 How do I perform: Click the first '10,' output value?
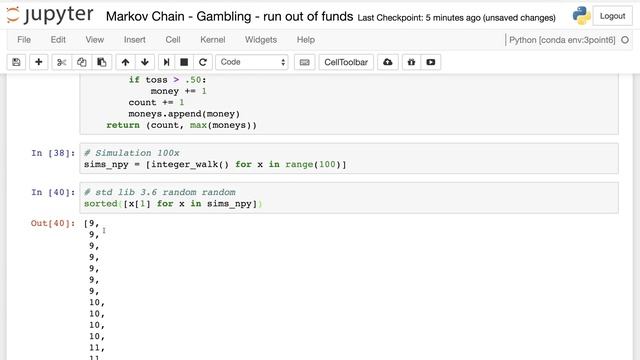point(97,302)
